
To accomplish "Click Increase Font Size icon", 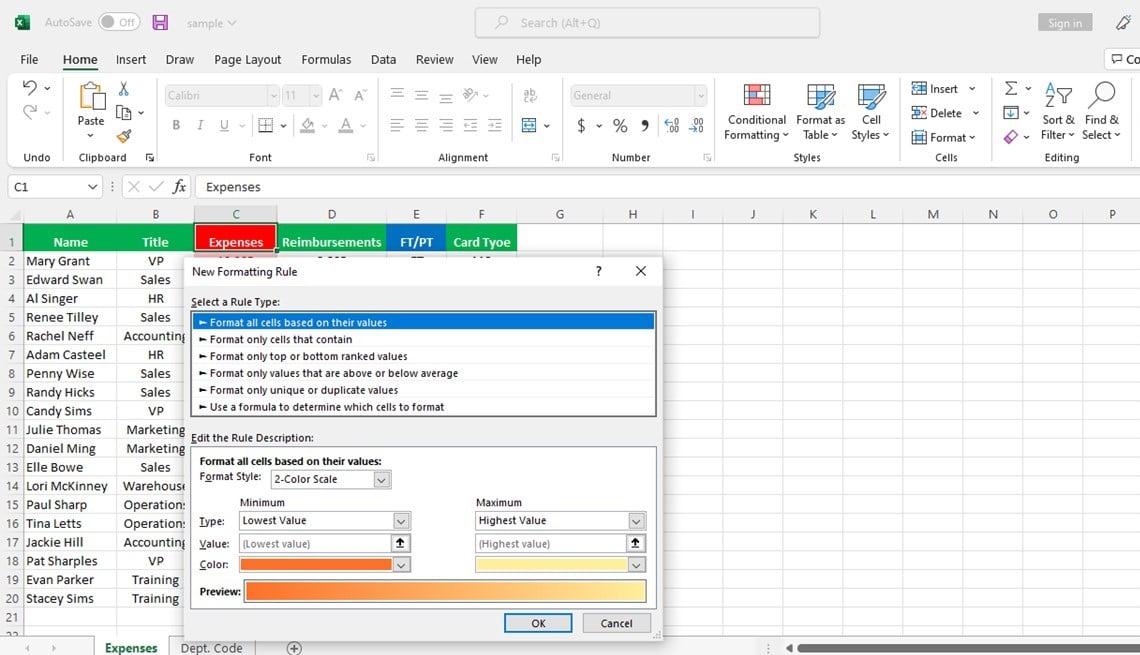I will pos(335,95).
